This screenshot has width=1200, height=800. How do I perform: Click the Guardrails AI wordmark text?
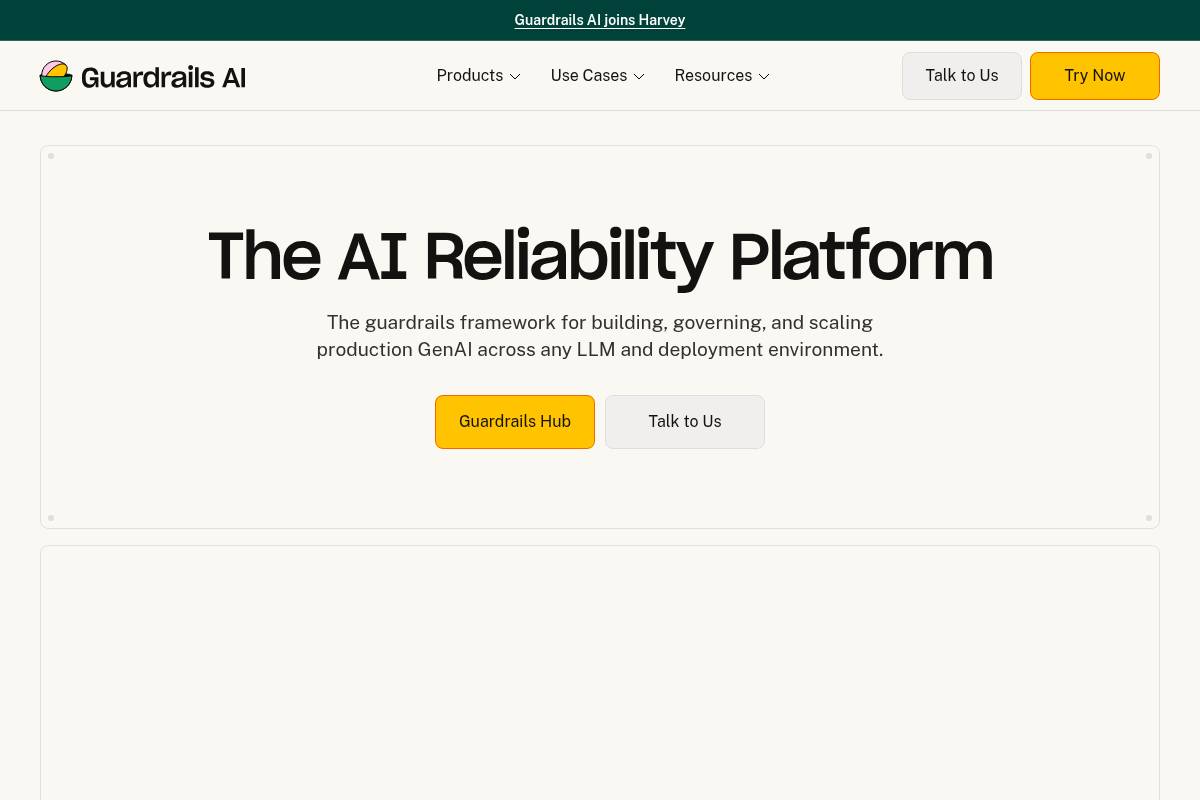pos(163,77)
